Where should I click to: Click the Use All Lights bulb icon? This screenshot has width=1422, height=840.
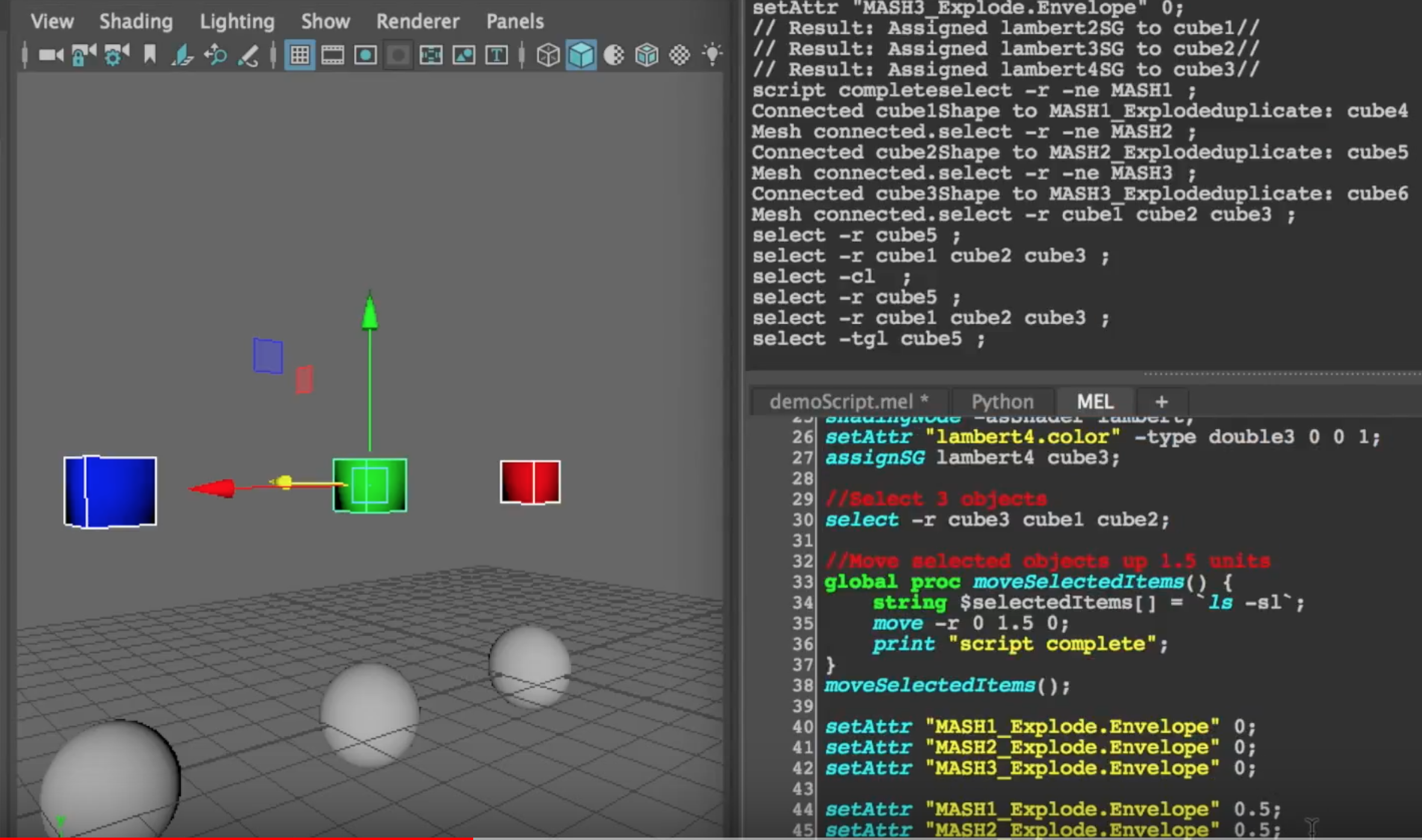(712, 54)
